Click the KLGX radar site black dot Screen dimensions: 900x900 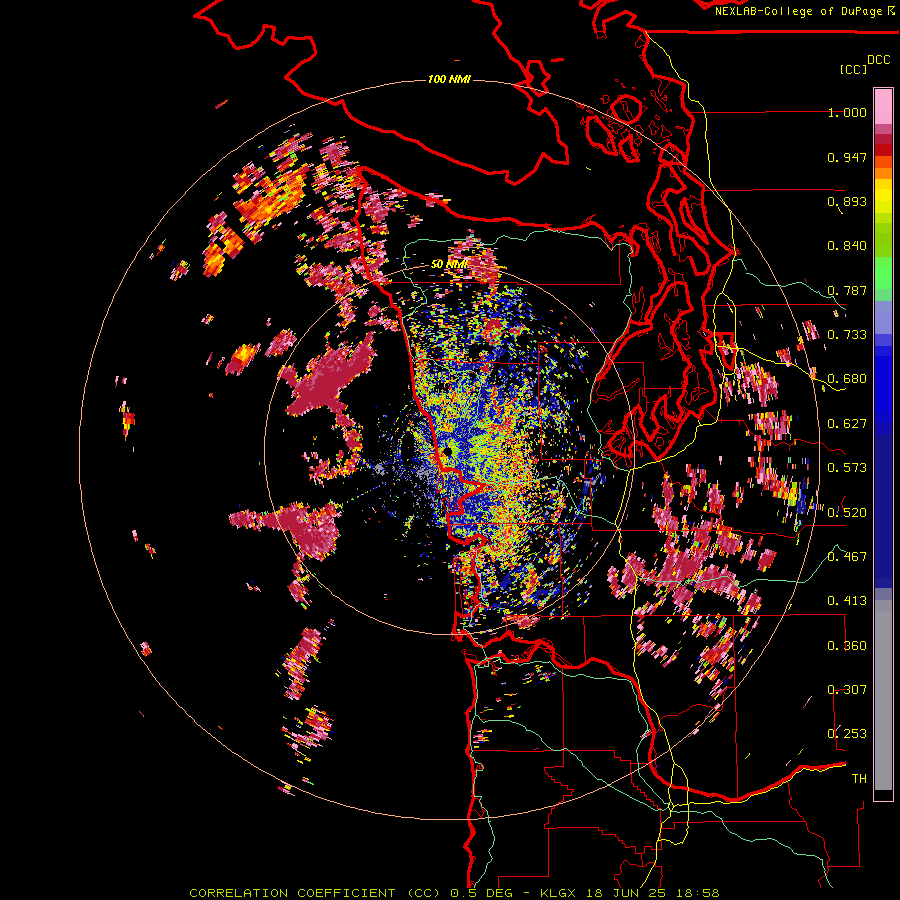pos(448,452)
